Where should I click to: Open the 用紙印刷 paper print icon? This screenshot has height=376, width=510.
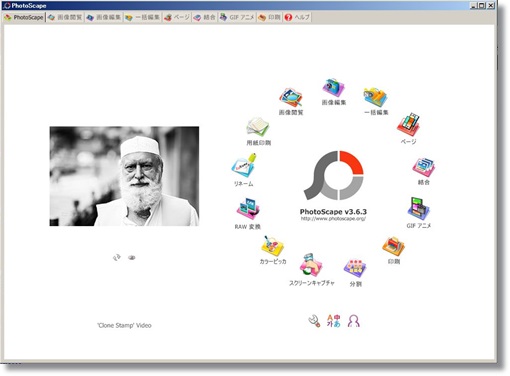pyautogui.click(x=258, y=127)
